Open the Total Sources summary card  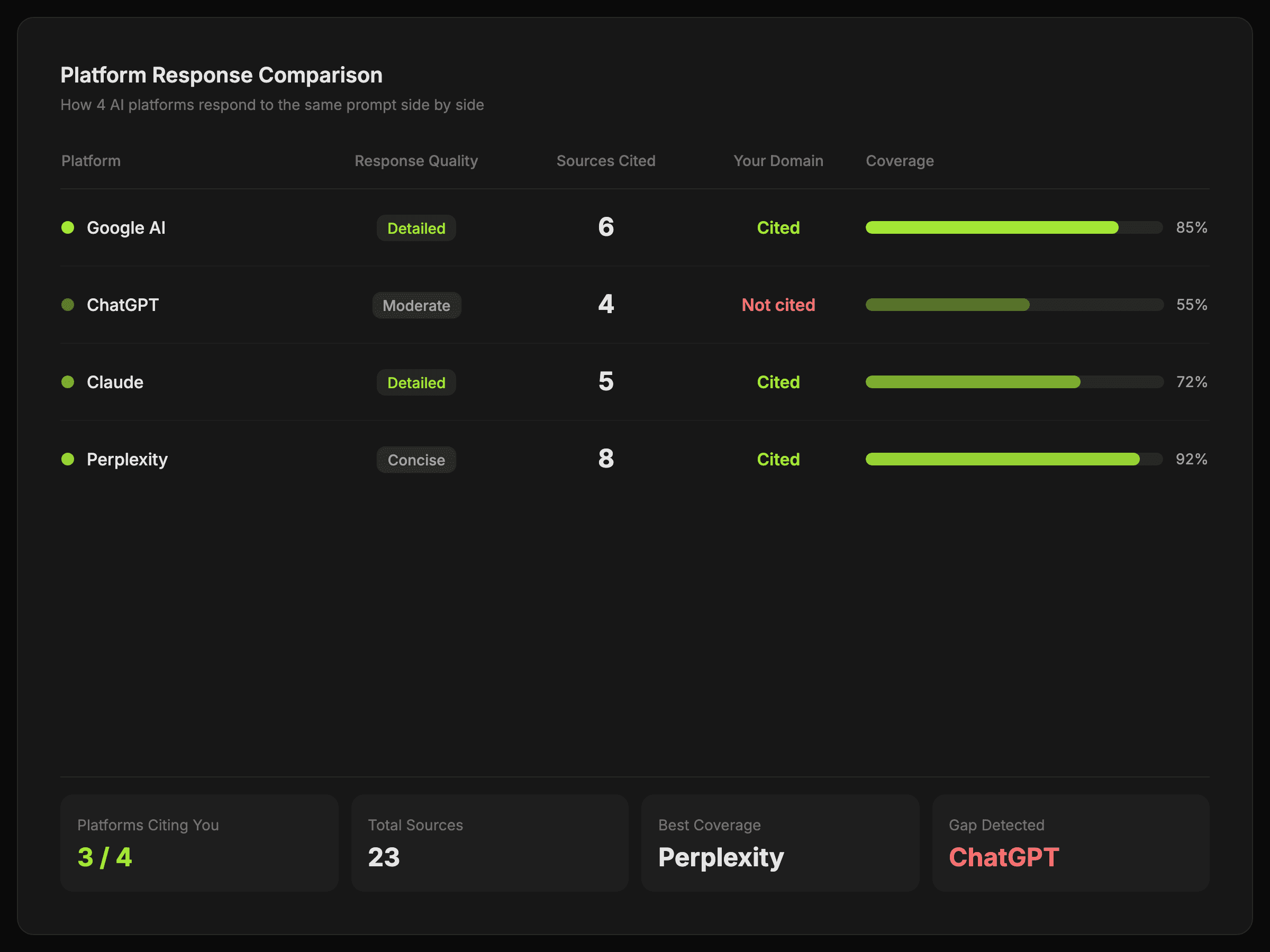click(x=489, y=843)
